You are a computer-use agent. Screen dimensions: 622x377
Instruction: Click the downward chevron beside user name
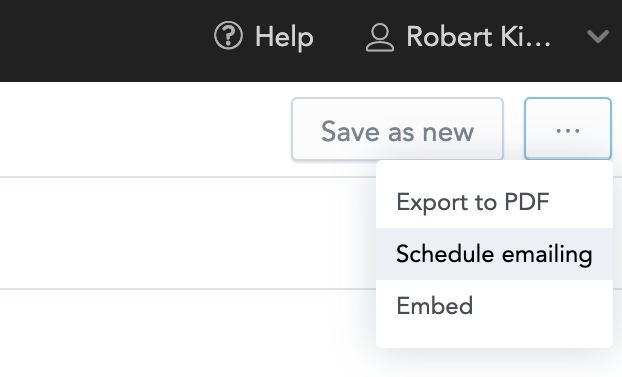click(597, 36)
